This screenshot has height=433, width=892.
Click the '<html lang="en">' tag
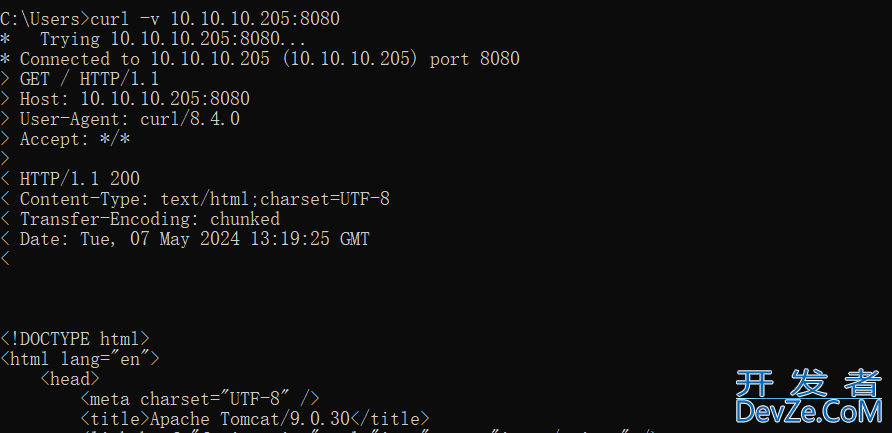tap(80, 359)
